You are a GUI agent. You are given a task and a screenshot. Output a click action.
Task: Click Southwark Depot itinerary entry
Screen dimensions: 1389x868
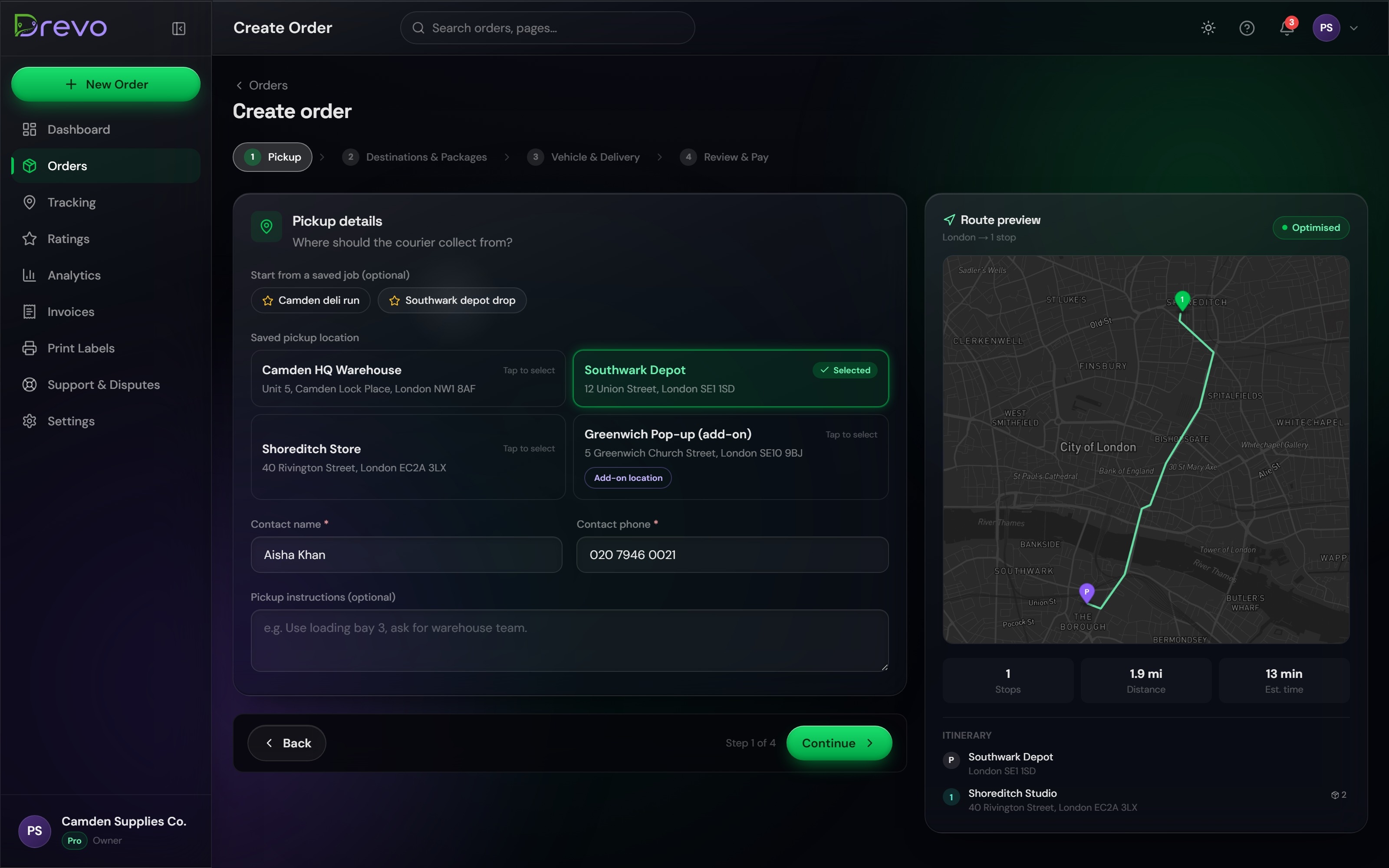[1145, 763]
